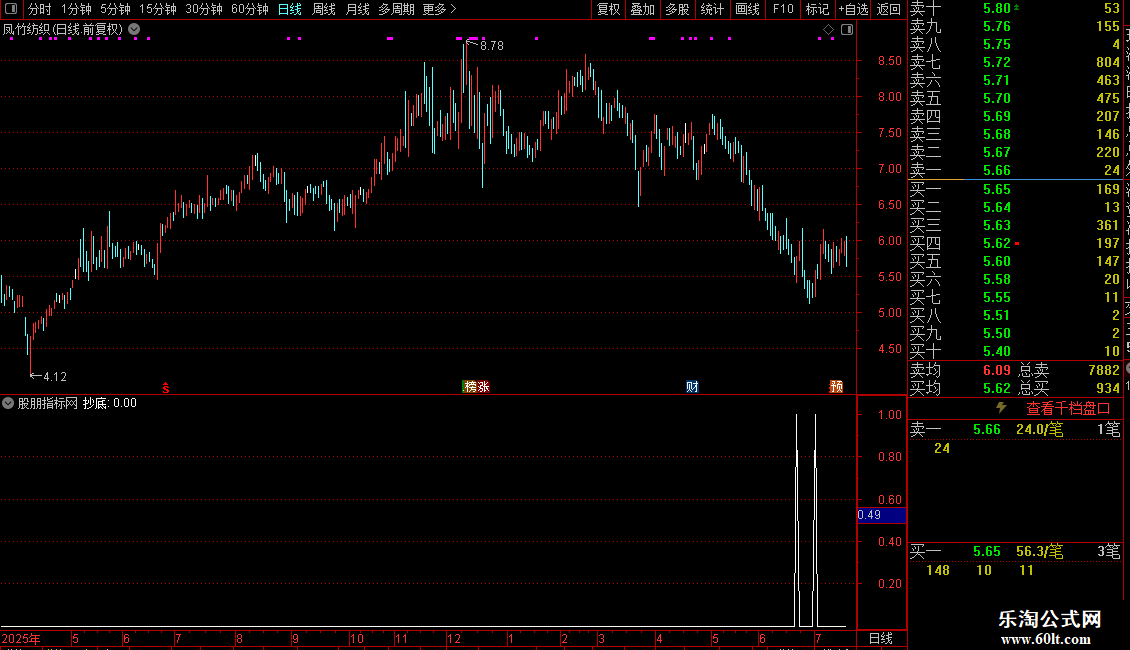
Task: Add stock to watchlist via +自选
Action: 854,9
